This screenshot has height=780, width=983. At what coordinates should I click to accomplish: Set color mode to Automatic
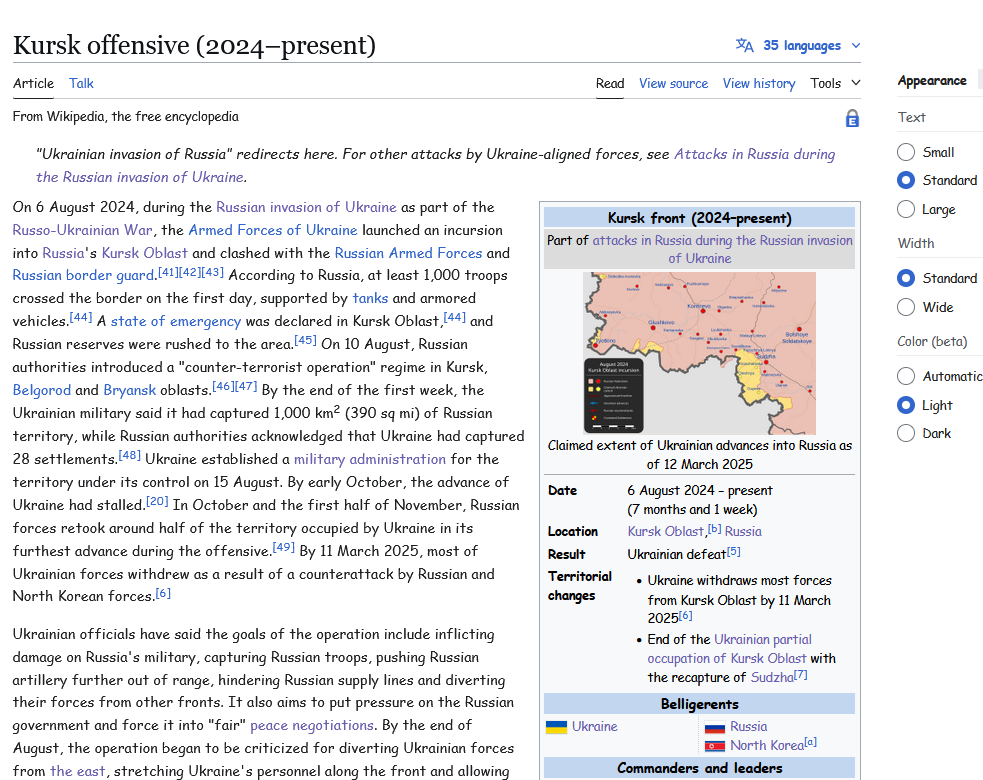[906, 376]
